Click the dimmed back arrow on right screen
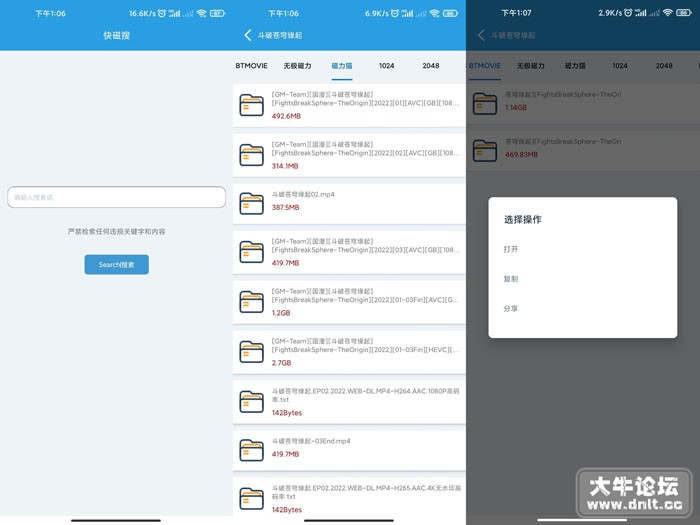This screenshot has height=525, width=700. [x=481, y=35]
